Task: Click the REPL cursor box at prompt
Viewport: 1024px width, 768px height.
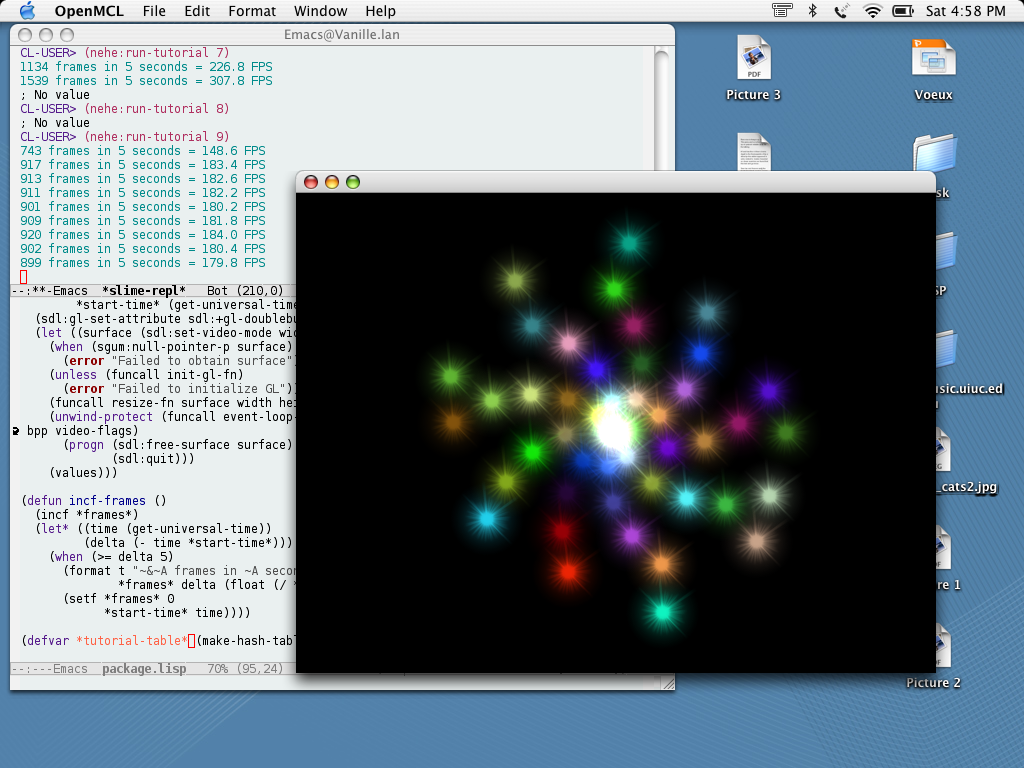Action: 24,277
